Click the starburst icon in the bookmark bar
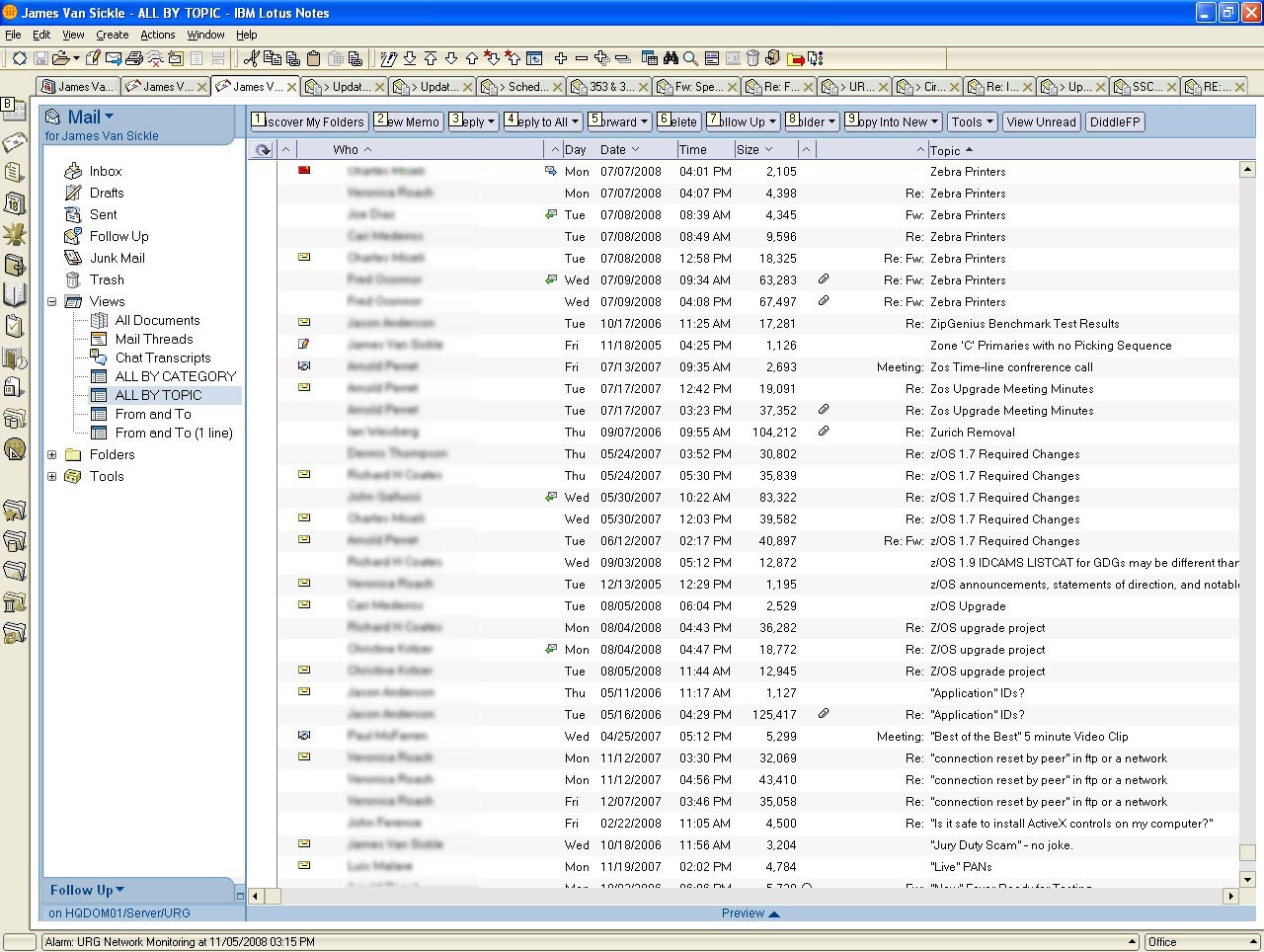The width and height of the screenshot is (1264, 952). (x=15, y=234)
